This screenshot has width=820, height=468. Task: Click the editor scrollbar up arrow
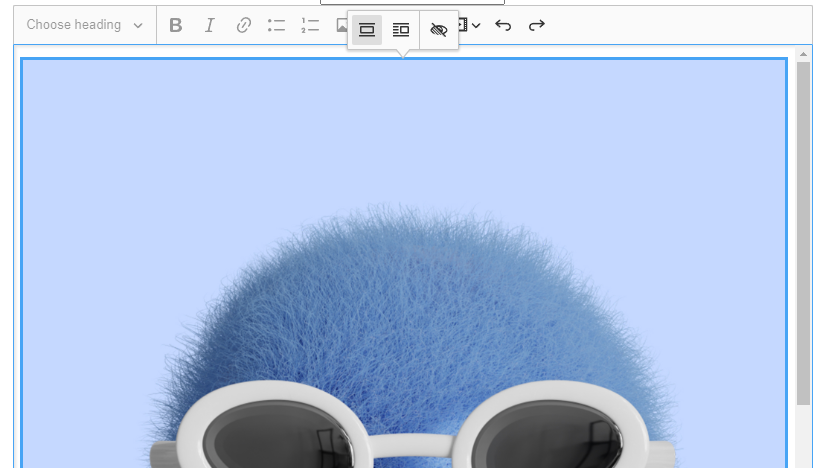803,54
